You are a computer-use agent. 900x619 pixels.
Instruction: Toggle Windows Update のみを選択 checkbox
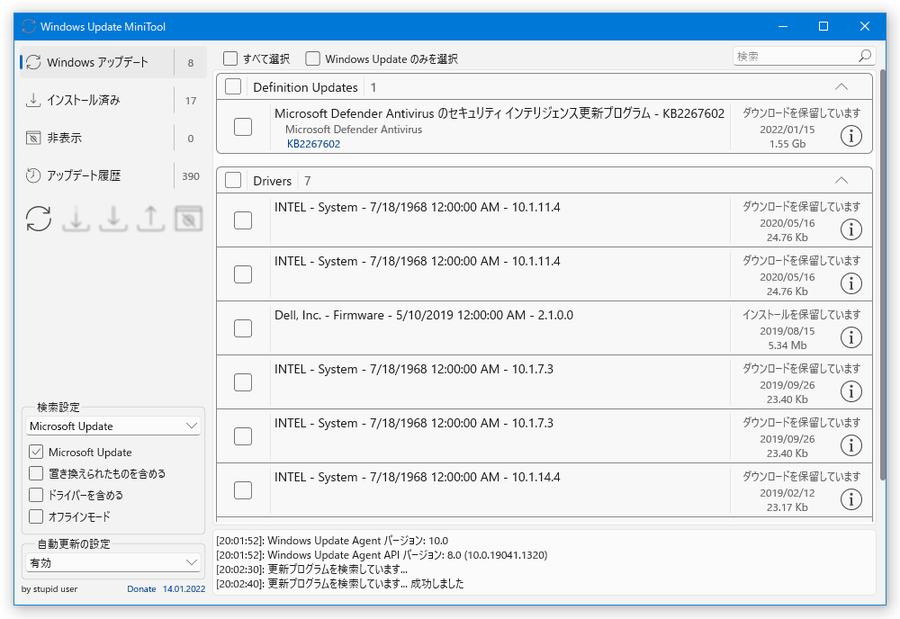312,59
